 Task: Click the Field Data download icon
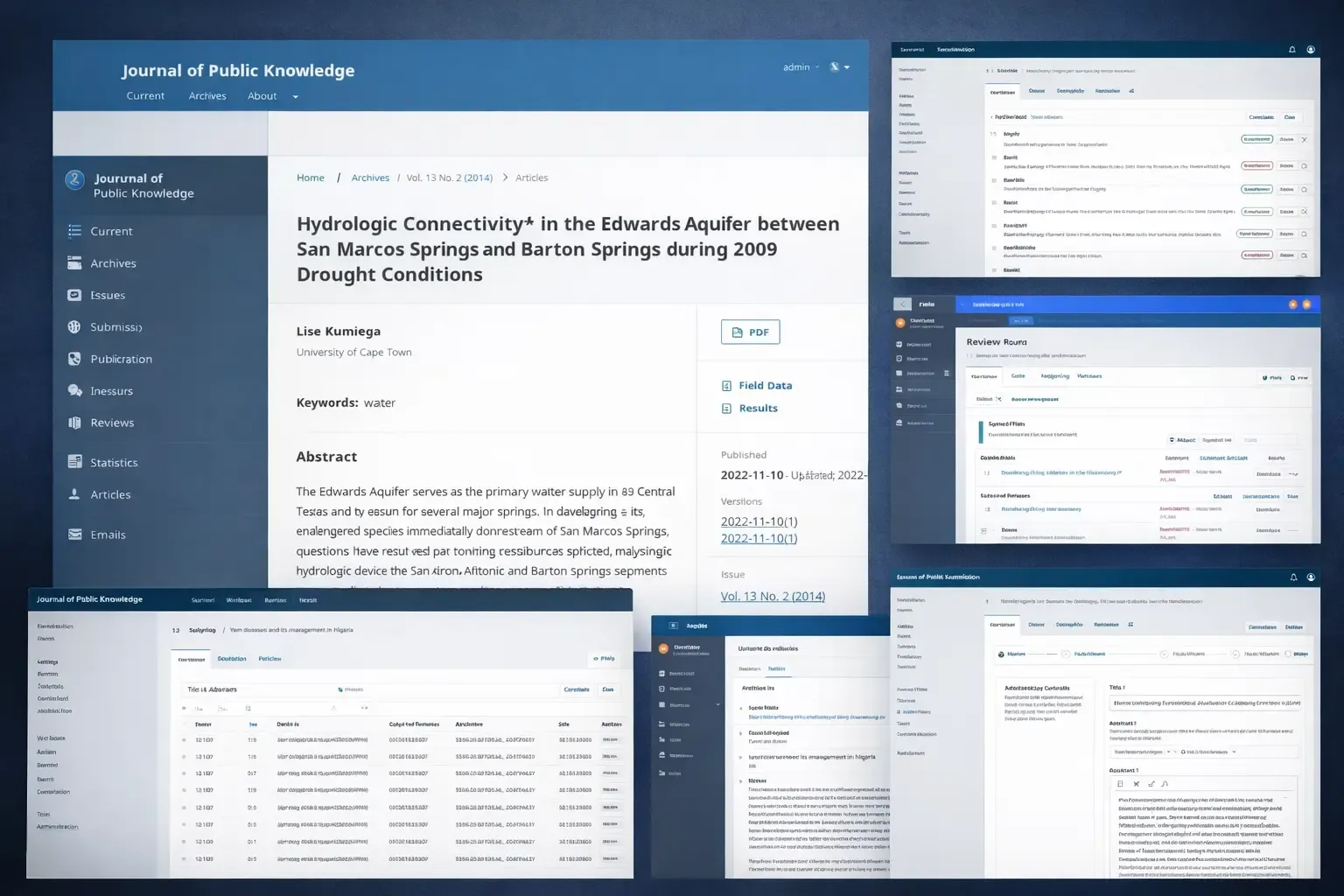pos(725,385)
